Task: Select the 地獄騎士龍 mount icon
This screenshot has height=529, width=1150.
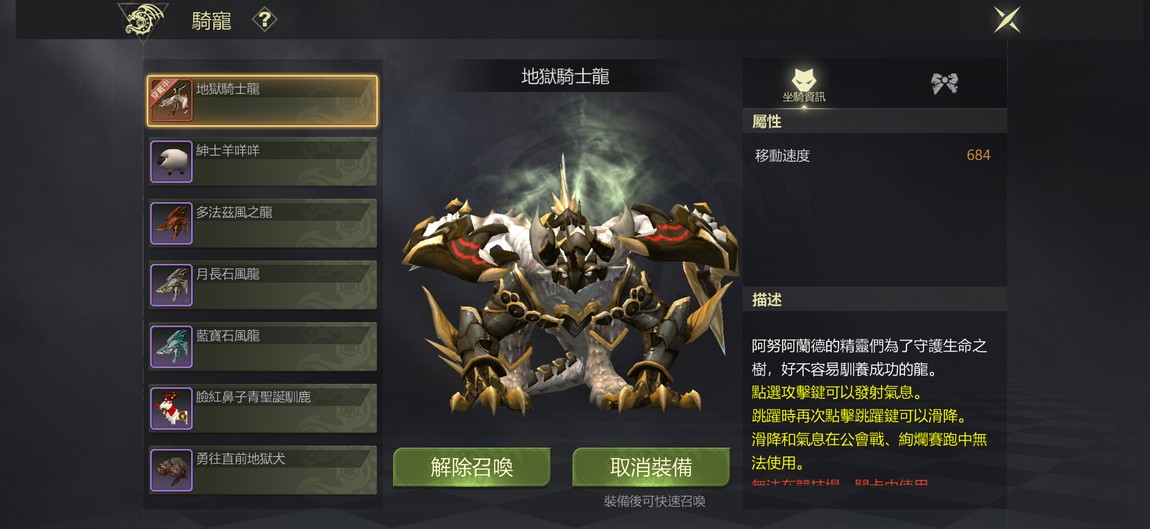Action: coord(172,101)
